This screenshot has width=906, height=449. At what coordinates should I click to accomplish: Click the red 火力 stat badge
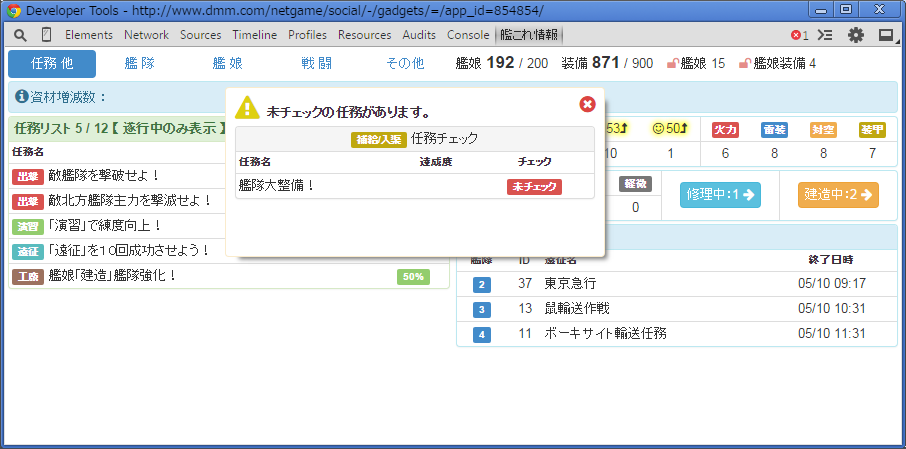click(726, 130)
